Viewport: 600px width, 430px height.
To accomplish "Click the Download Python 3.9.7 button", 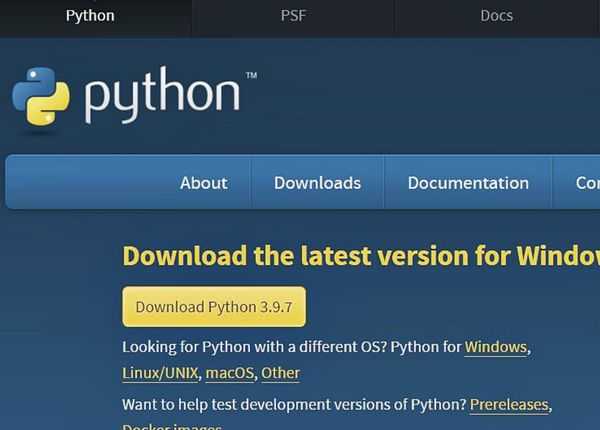I will [214, 307].
